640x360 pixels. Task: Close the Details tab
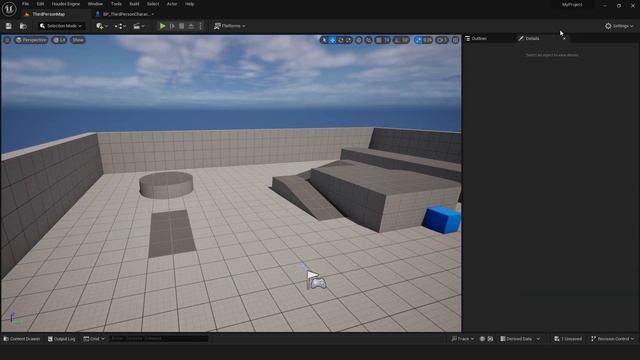564,38
